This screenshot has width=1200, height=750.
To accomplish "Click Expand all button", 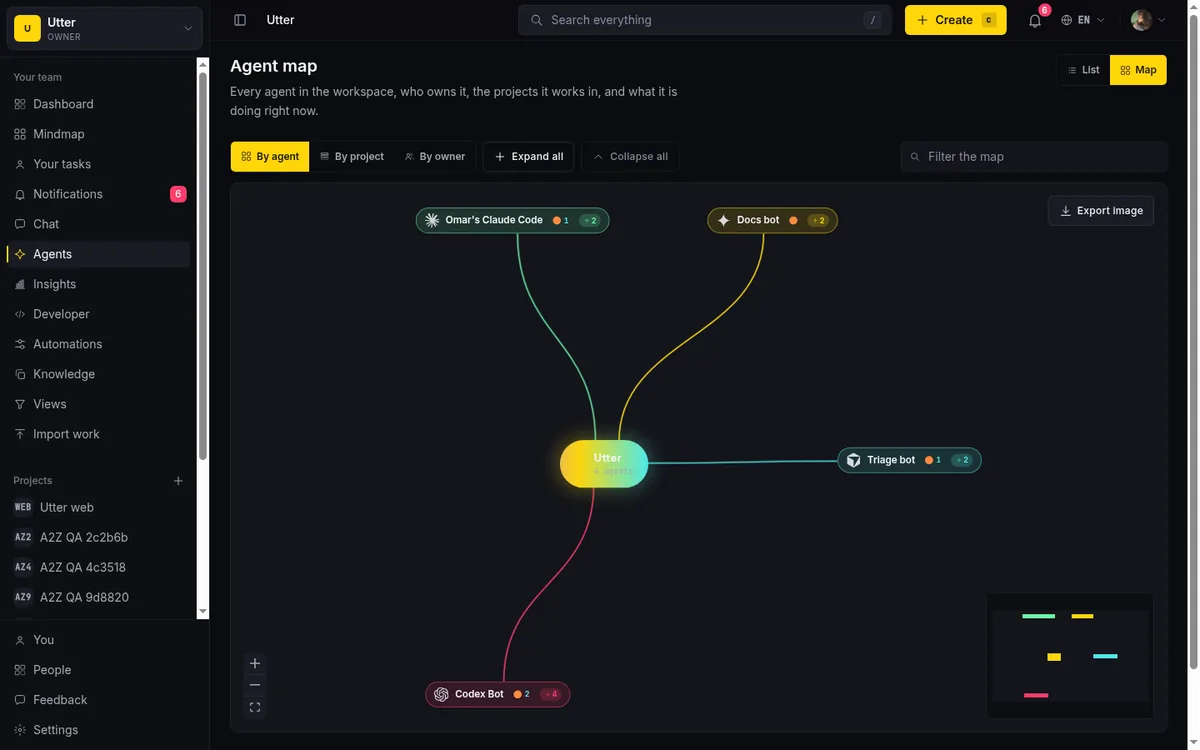I will click(528, 156).
